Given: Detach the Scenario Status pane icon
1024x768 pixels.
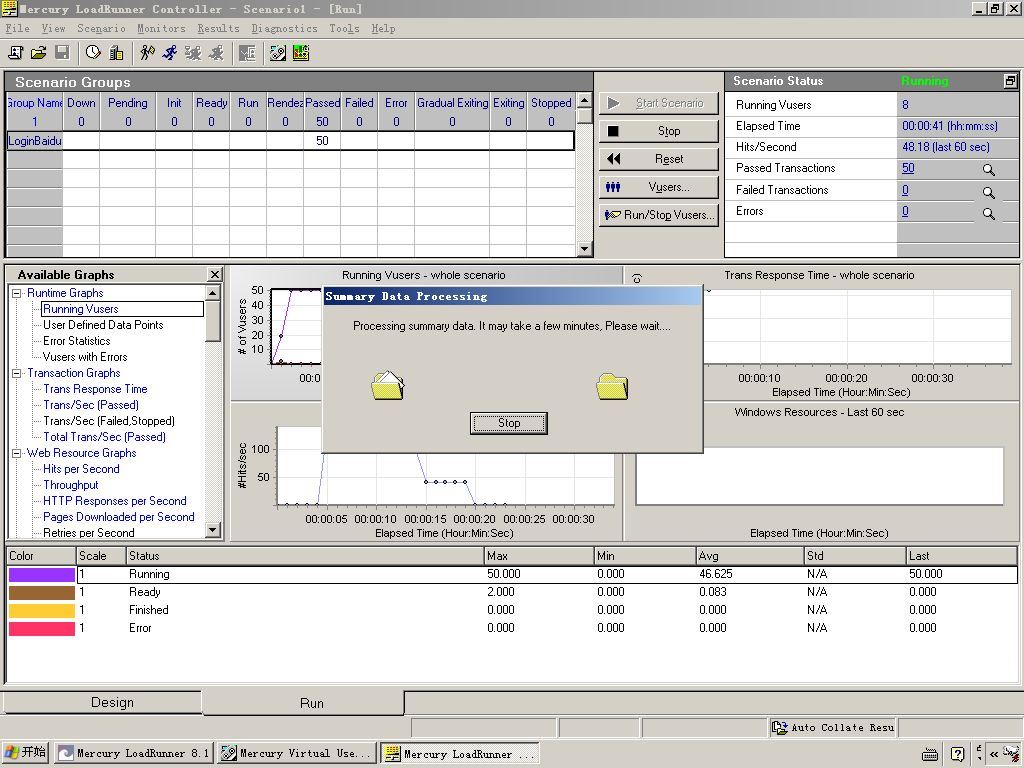Looking at the screenshot, I should click(x=1010, y=81).
